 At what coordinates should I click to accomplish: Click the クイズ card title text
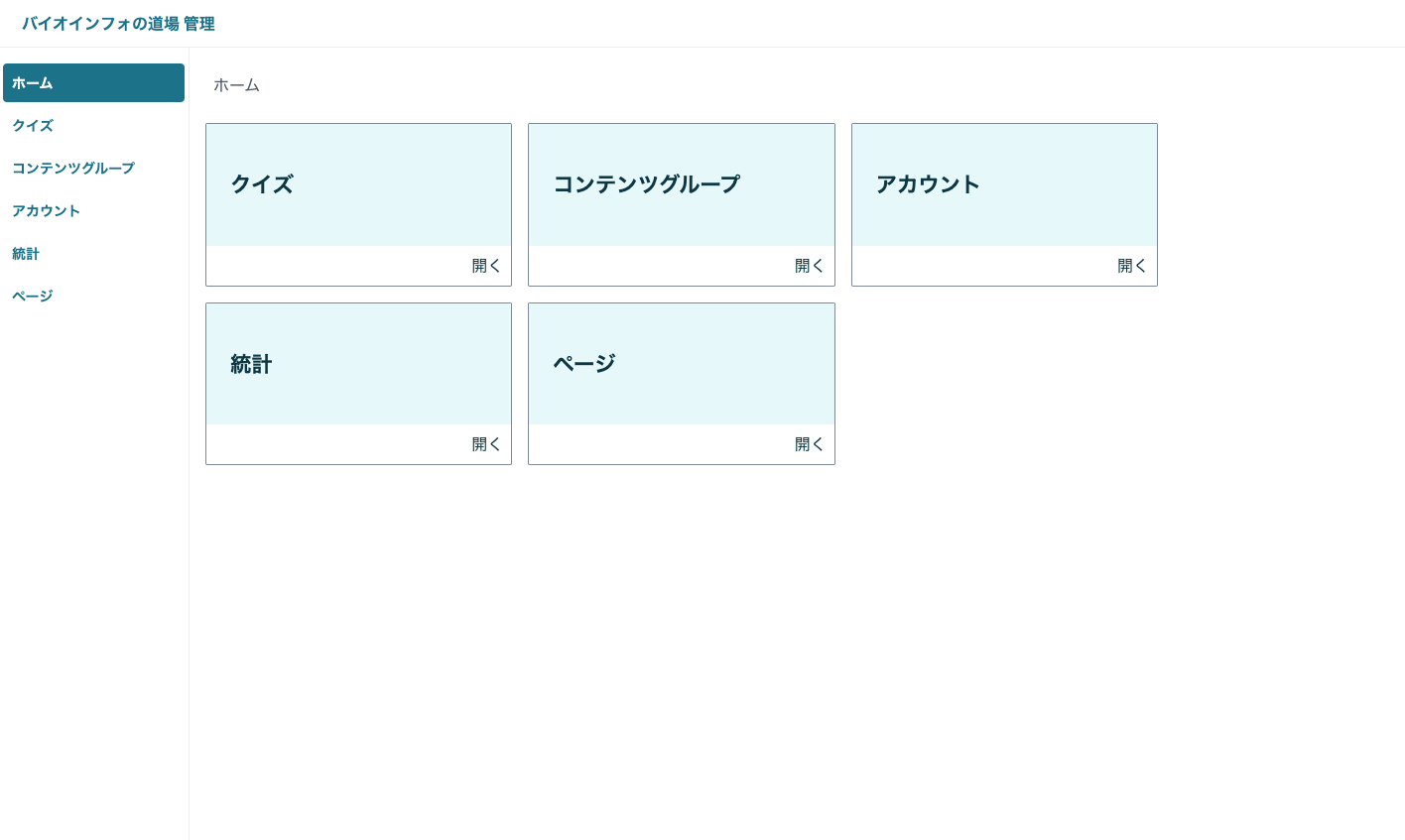261,184
